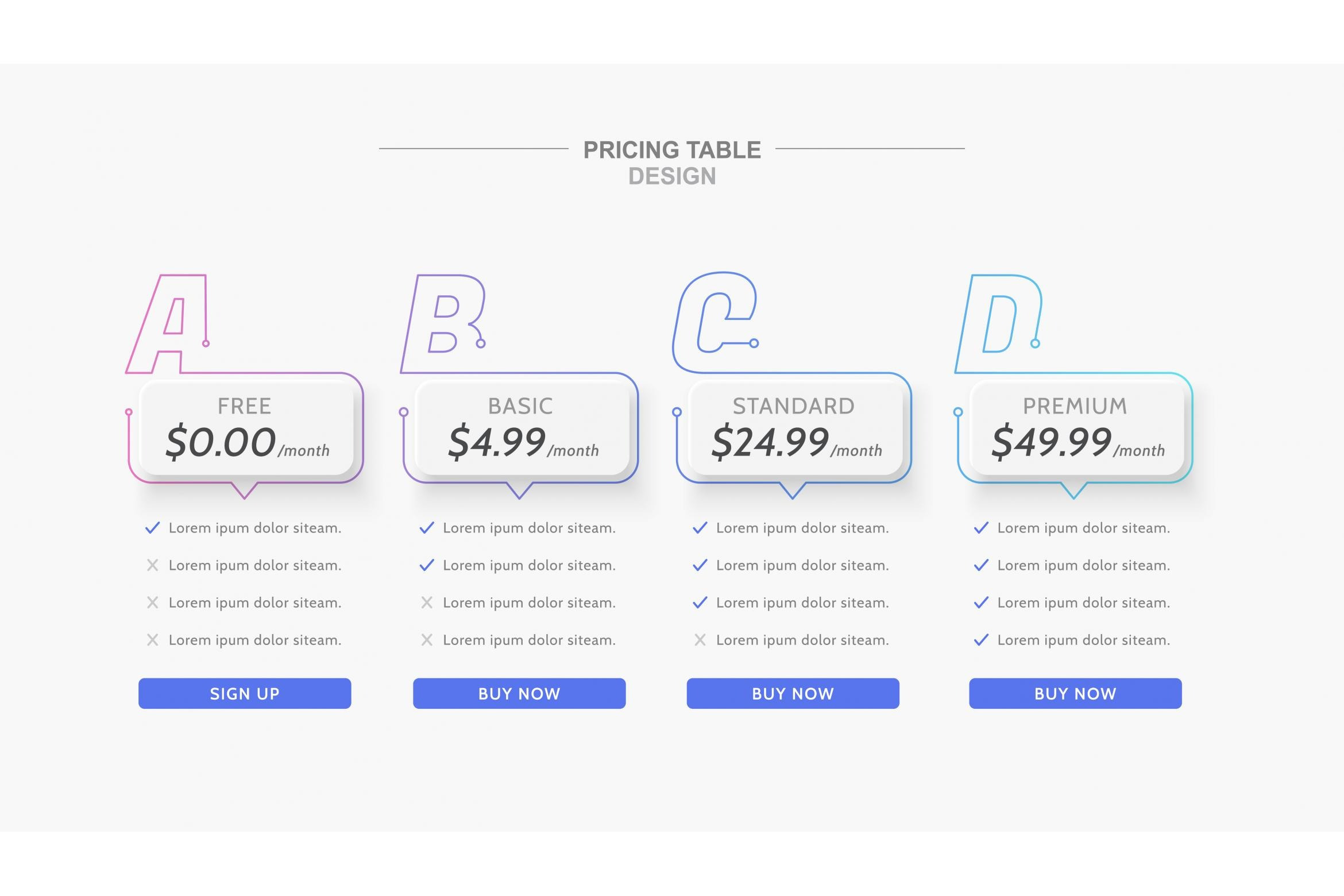Click the large outlined letter D icon
Image resolution: width=1344 pixels, height=896 pixels.
998,324
